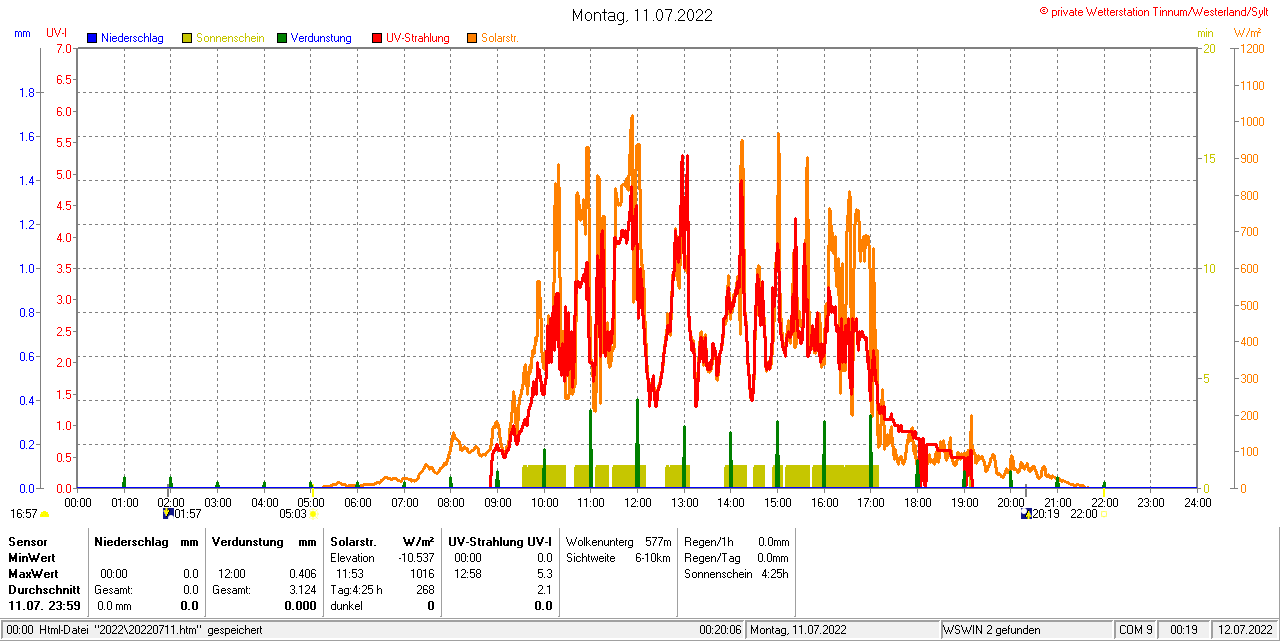1280x641 pixels.
Task: Select the Niederschlag legend label
Action: [132, 38]
